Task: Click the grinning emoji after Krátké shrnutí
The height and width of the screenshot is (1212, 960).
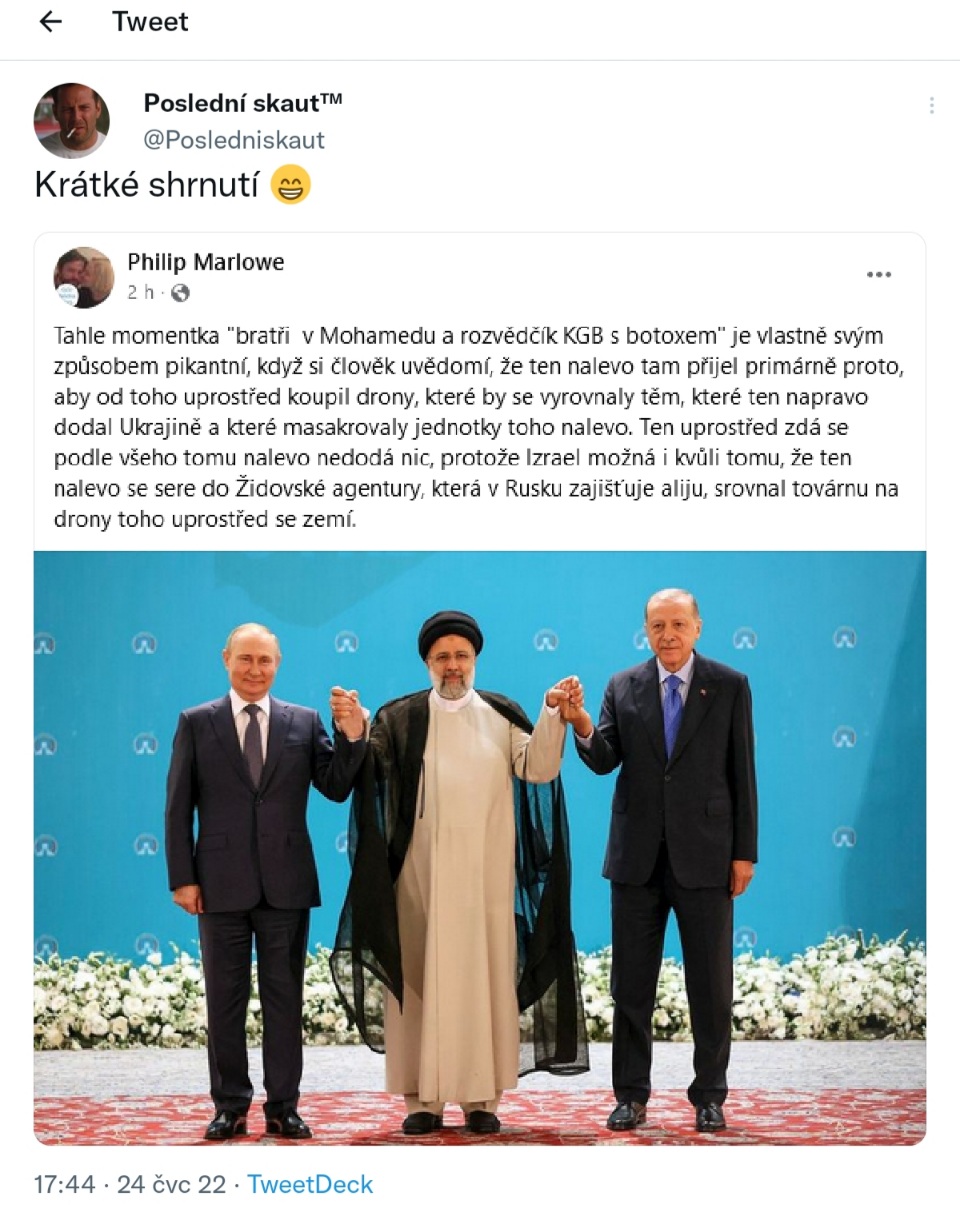Action: point(291,185)
